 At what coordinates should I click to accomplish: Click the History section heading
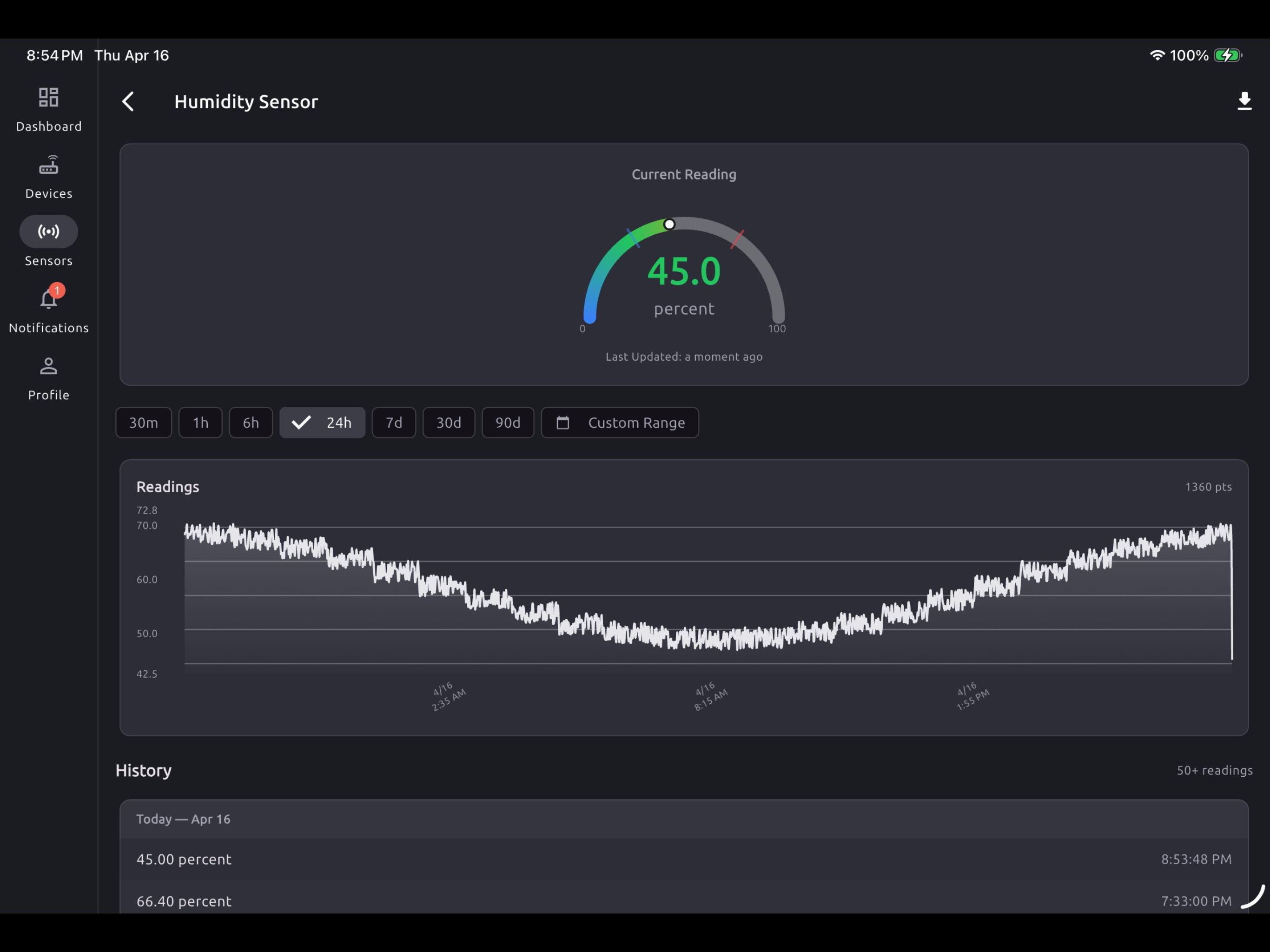click(x=144, y=771)
